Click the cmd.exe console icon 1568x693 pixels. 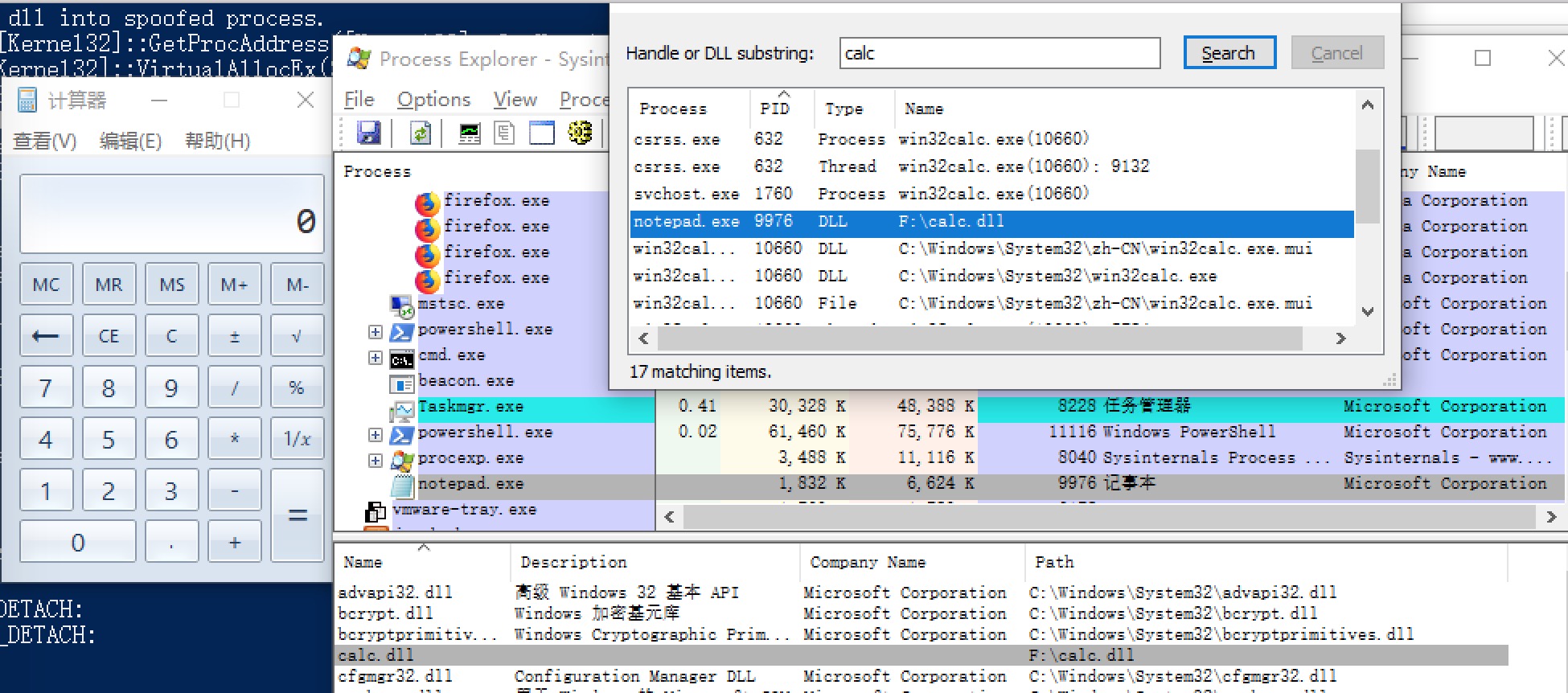[402, 359]
